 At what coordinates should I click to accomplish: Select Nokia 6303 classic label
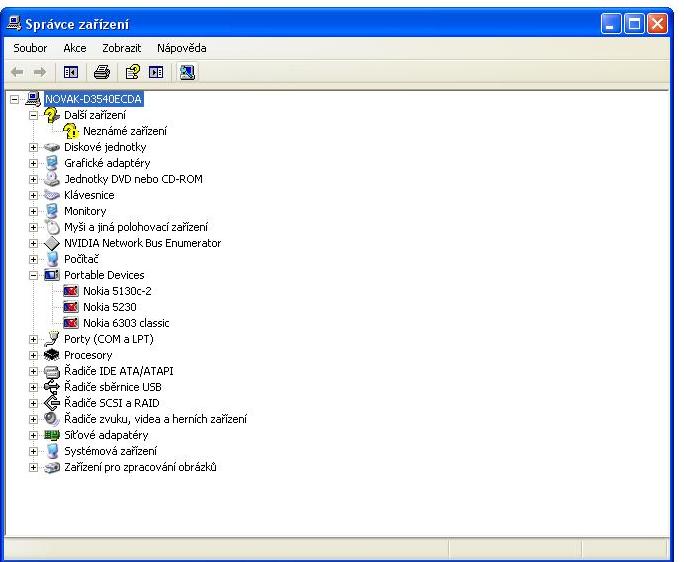click(x=126, y=323)
